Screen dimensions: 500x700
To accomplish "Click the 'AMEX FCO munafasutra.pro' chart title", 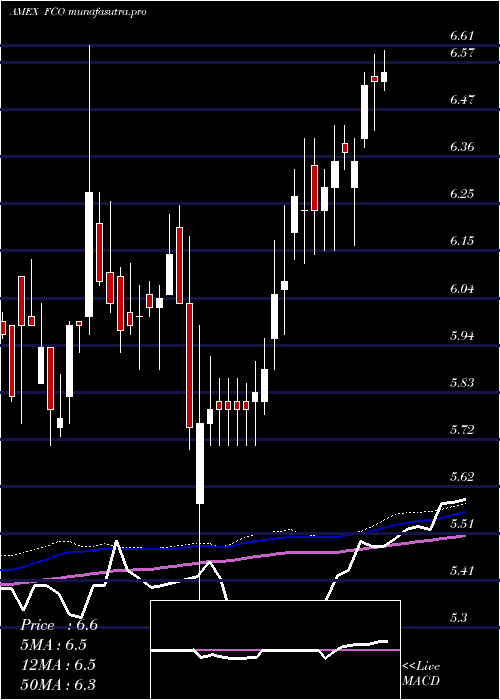I will tap(78, 12).
